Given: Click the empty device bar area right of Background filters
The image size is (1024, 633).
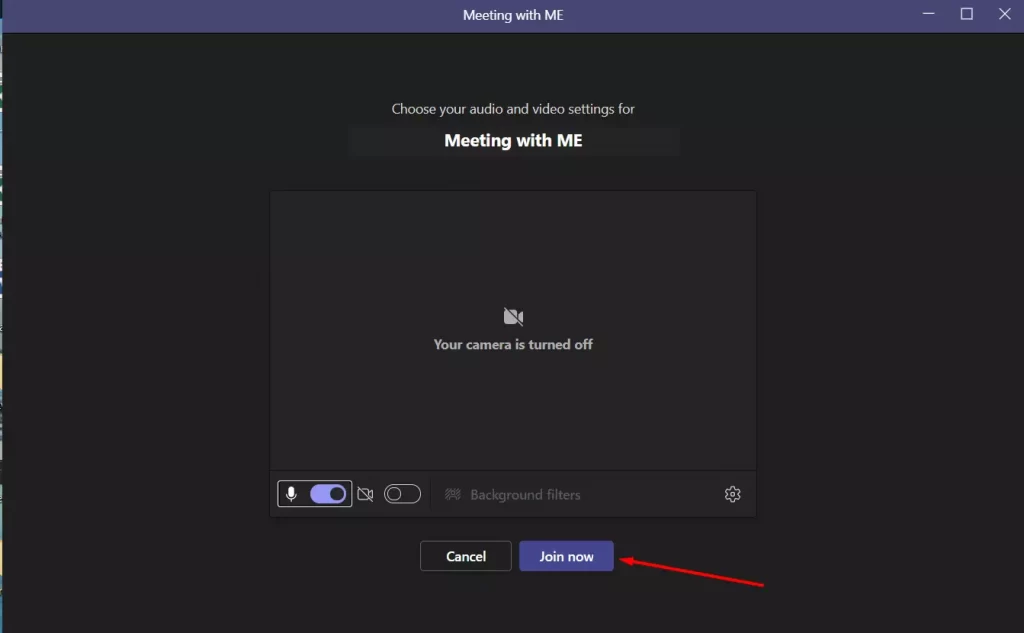Looking at the screenshot, I should coord(650,495).
